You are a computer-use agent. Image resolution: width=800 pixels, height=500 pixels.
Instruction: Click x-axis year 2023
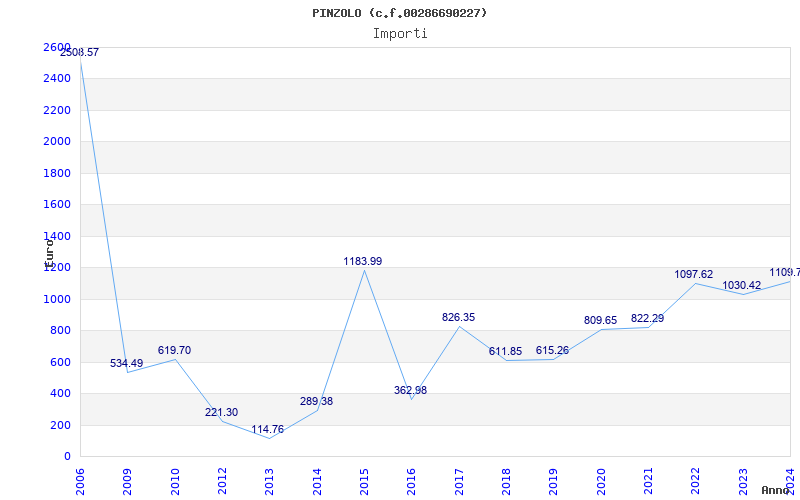(743, 482)
